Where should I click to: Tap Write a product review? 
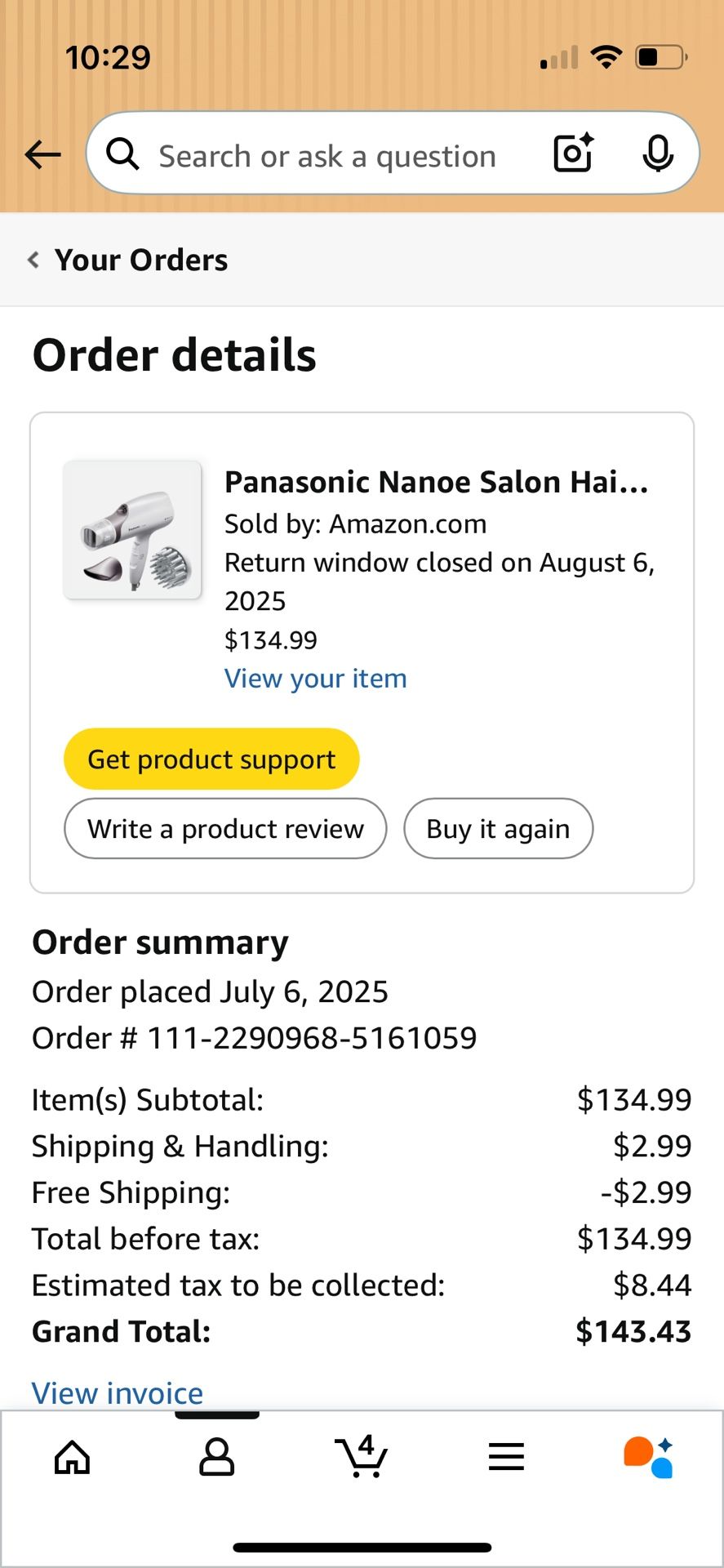point(225,829)
